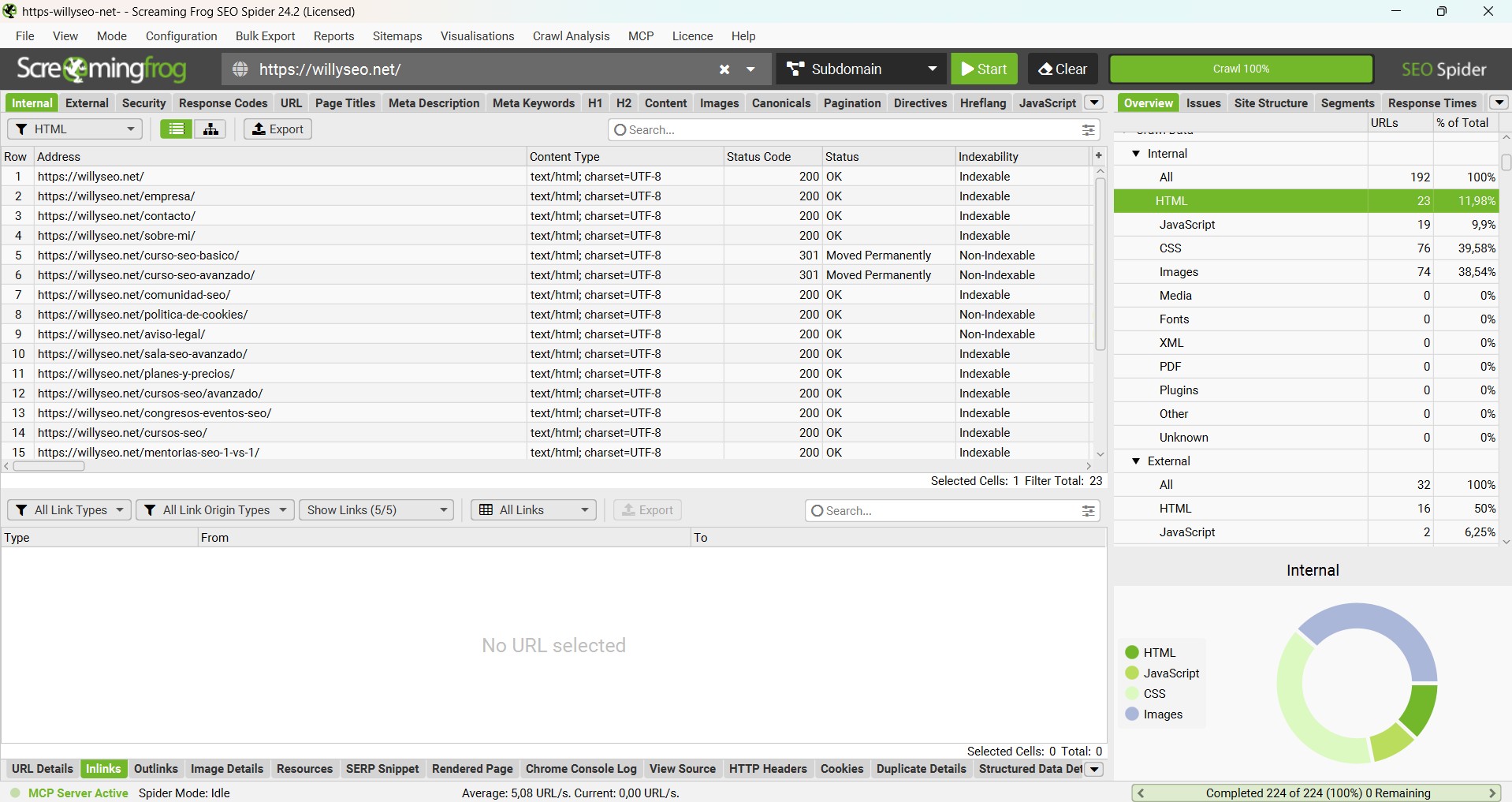Open main search filter options icon
The width and height of the screenshot is (1512, 802).
pyautogui.click(x=1089, y=130)
